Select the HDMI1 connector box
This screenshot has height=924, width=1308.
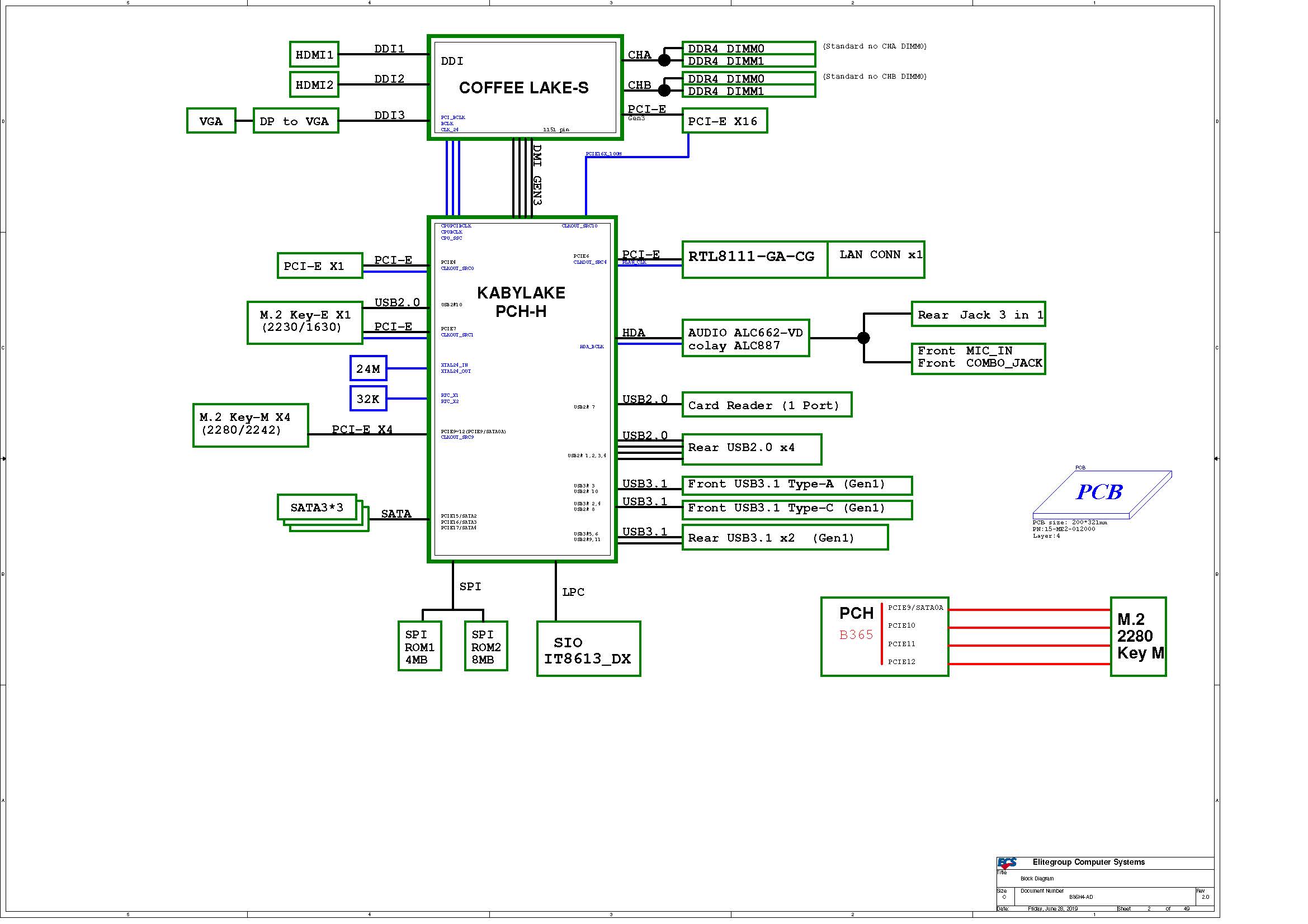[x=314, y=55]
